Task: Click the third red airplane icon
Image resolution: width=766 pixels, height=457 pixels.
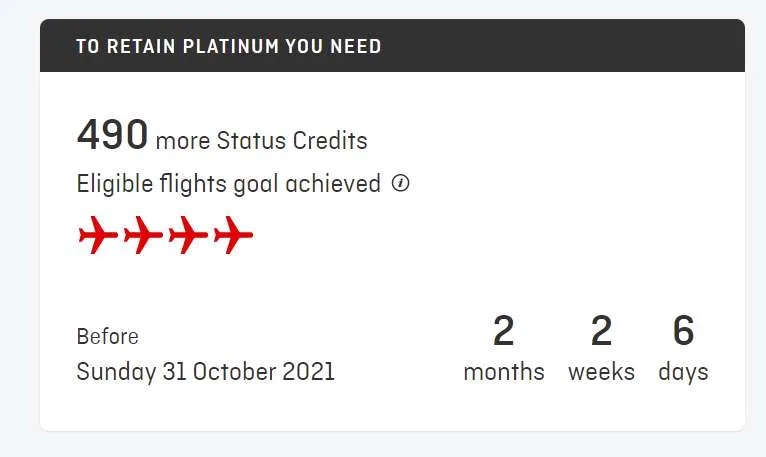Action: 188,236
